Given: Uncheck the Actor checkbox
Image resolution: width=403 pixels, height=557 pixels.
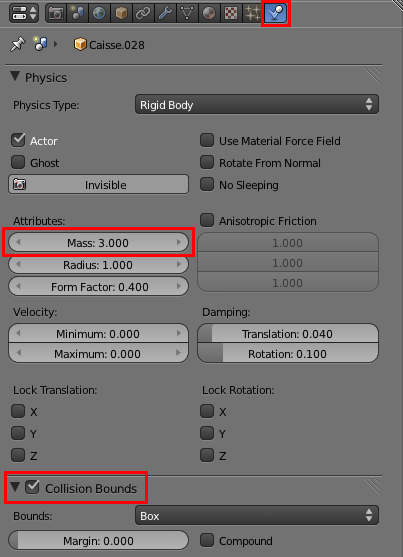Looking at the screenshot, I should pyautogui.click(x=18, y=140).
